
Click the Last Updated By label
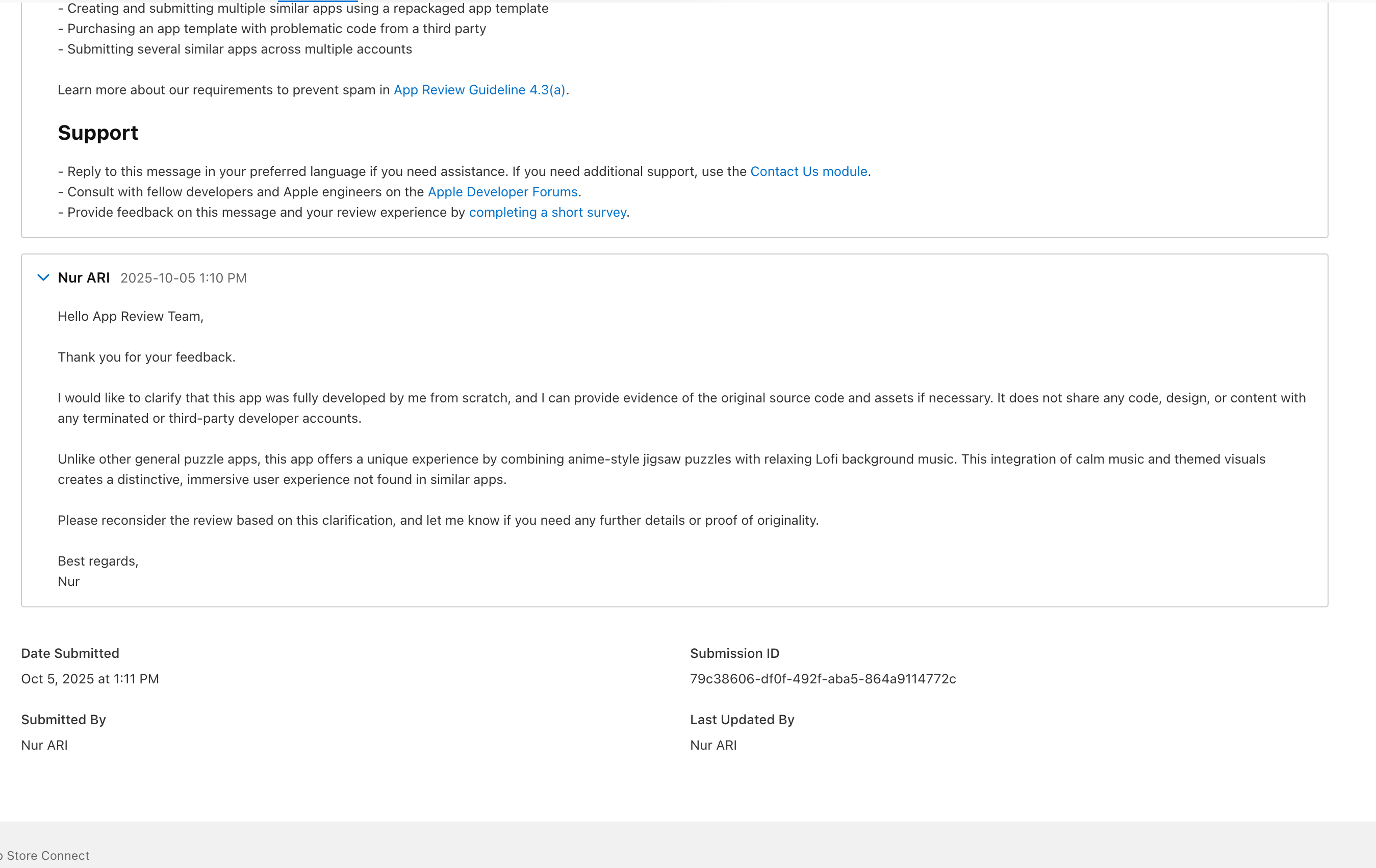(742, 720)
